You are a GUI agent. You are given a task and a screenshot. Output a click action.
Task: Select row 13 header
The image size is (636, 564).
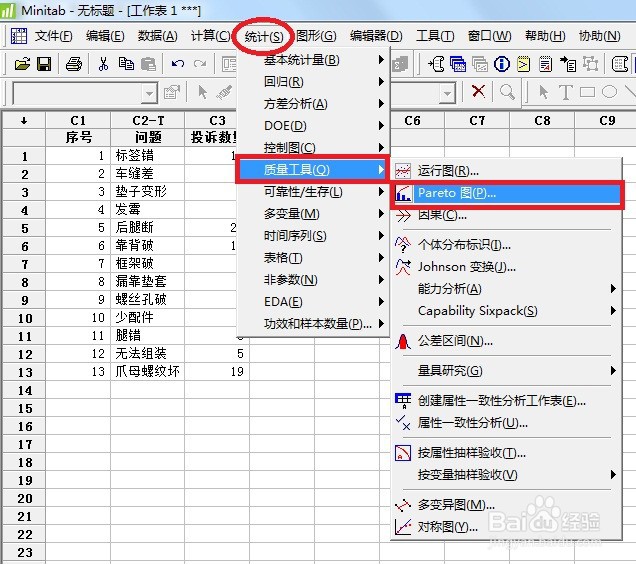tap(24, 372)
